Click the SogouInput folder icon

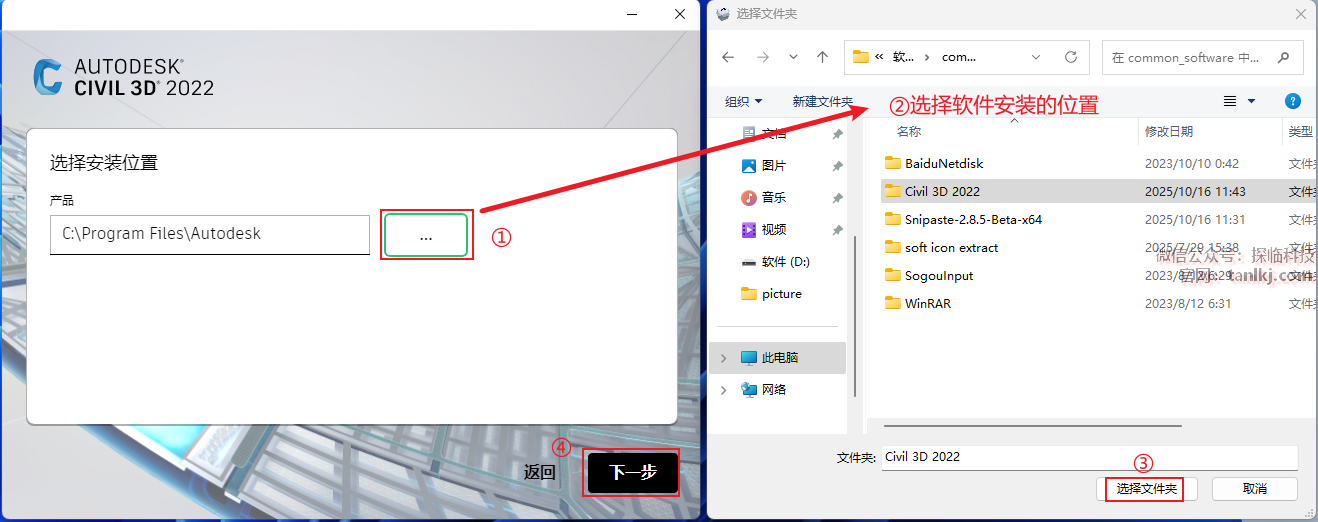893,275
